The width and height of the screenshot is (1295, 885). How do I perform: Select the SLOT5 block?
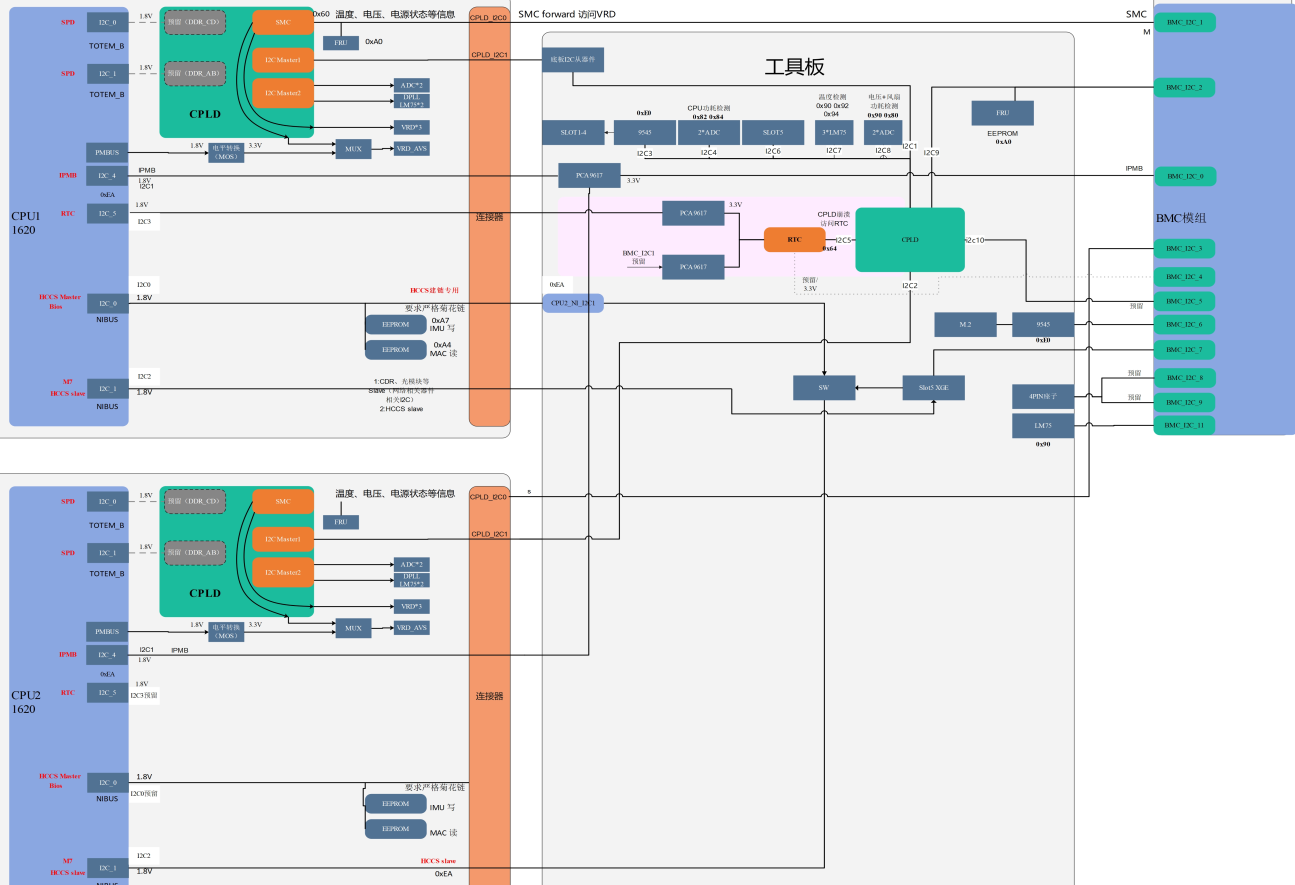[x=773, y=132]
